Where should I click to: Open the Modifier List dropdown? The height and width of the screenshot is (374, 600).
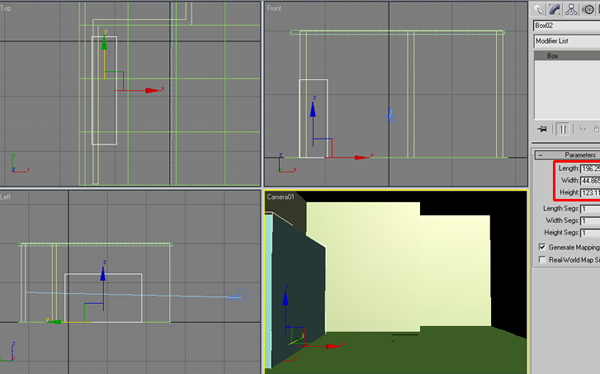click(x=567, y=41)
